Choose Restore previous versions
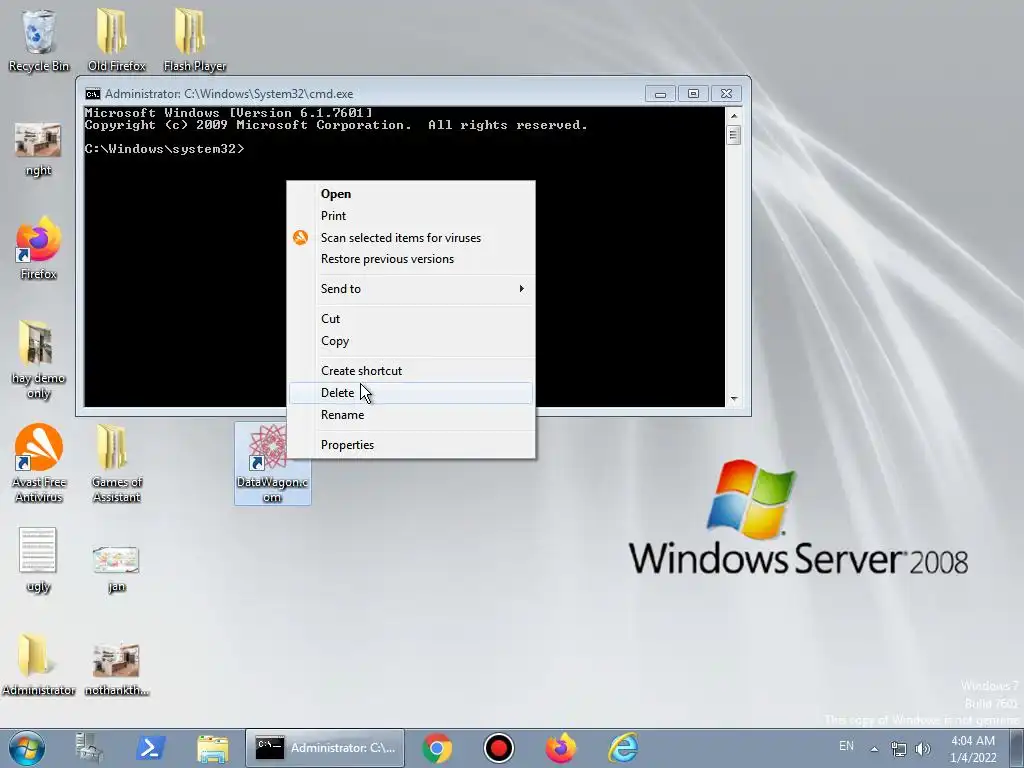 pos(411,259)
